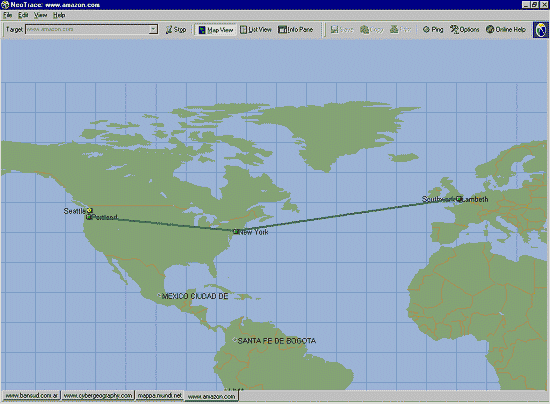Click the Copy toolbar icon
Image resolution: width=550 pixels, height=404 pixels.
click(372, 30)
